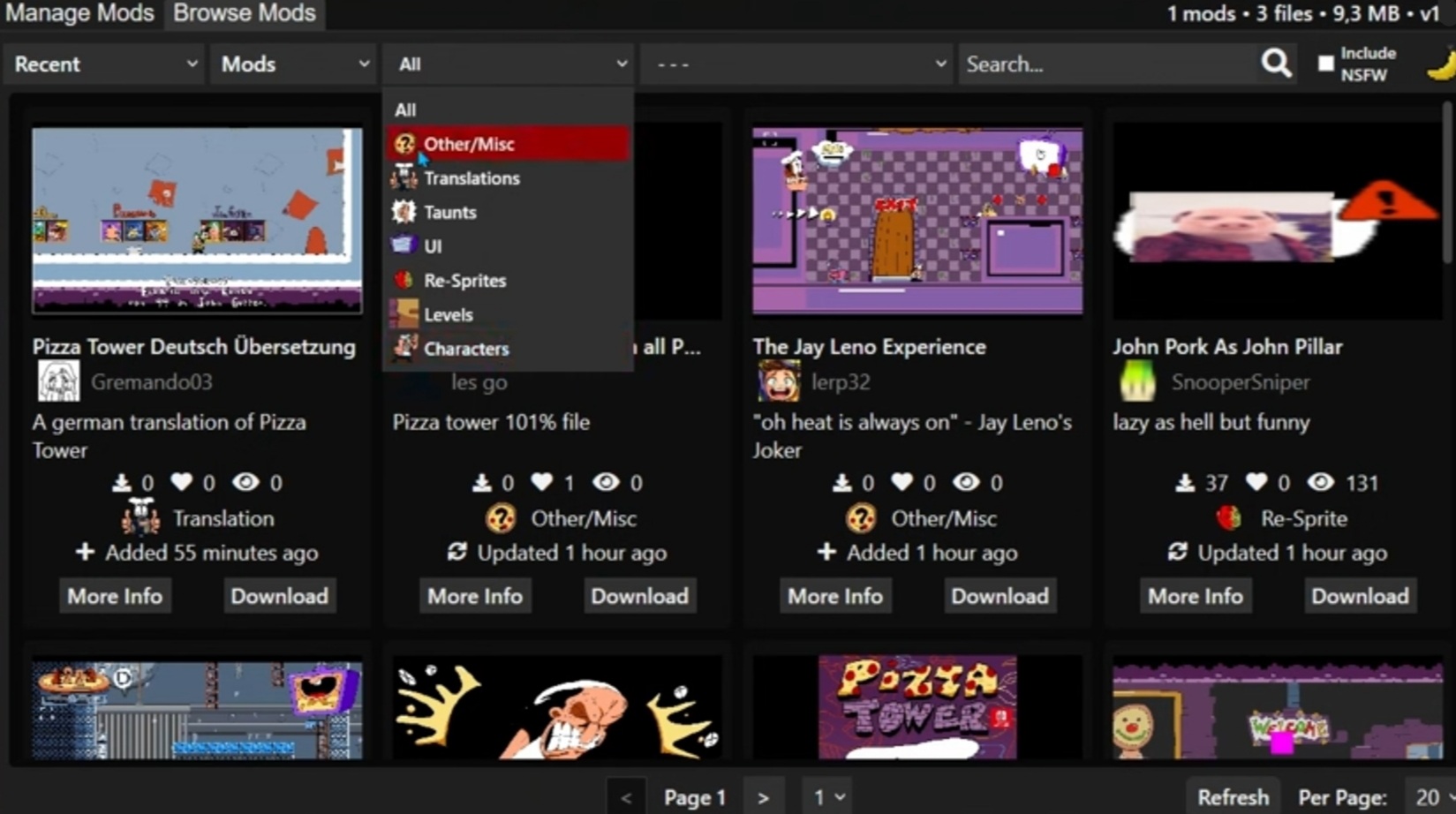Click the search magnifier icon
Screen dimensions: 1456x814
tap(1276, 64)
